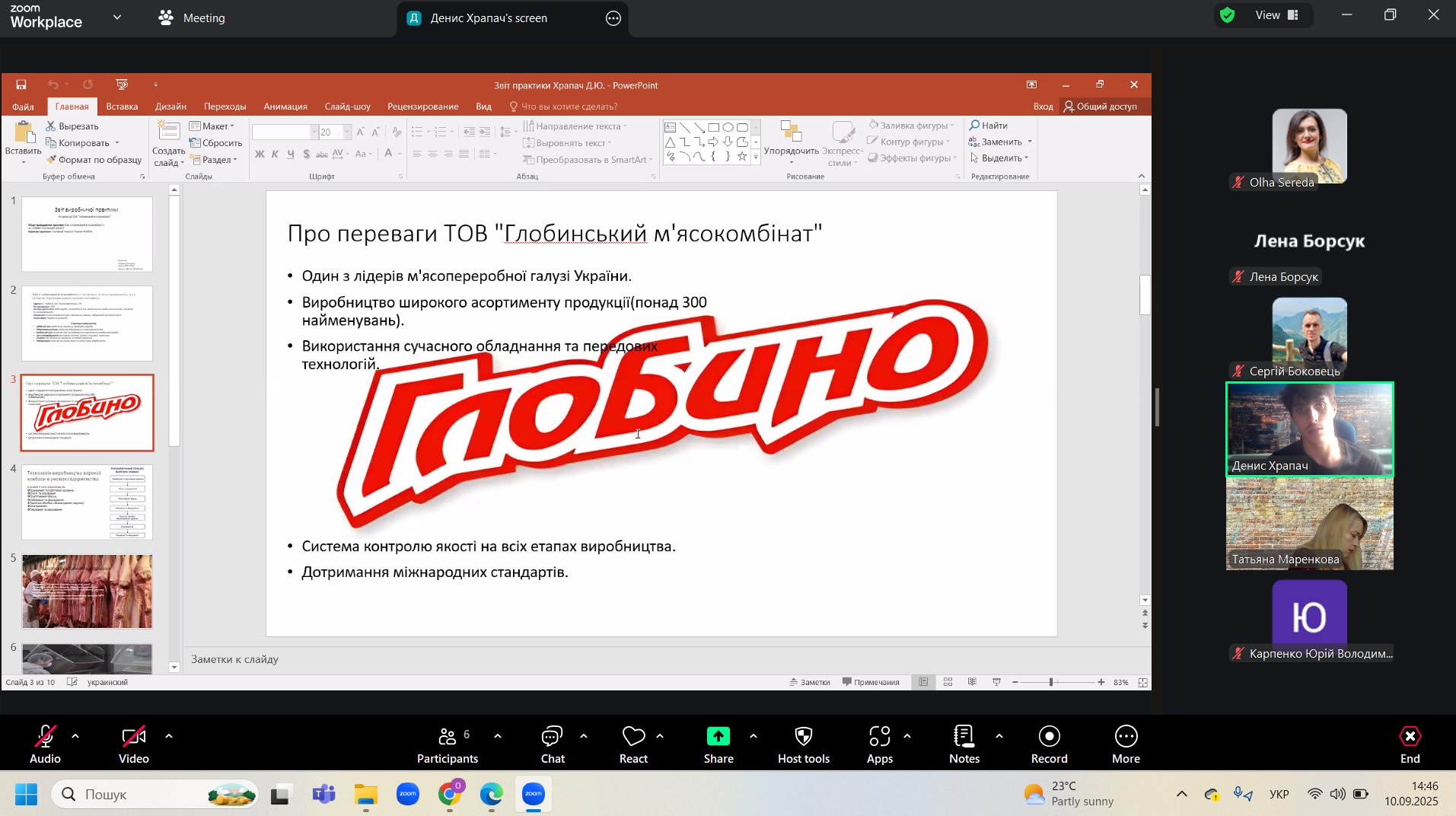This screenshot has height=816, width=1456.
Task: Start camera with the Video button
Action: (x=134, y=744)
